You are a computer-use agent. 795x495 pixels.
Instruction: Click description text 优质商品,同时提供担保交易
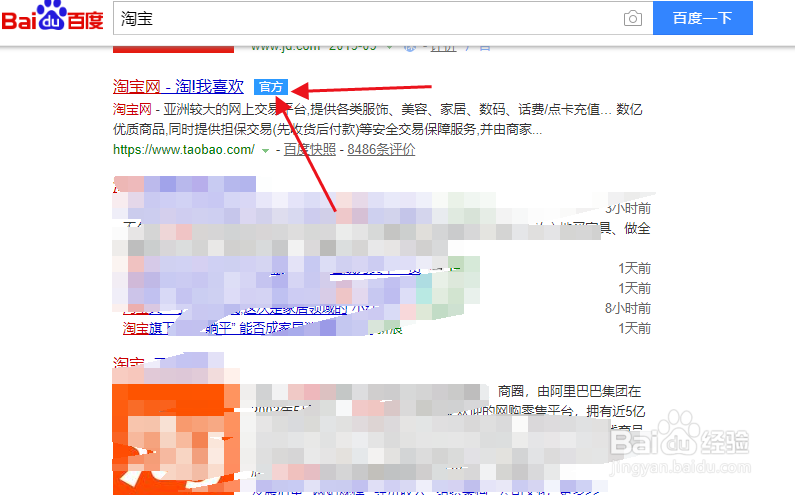[193, 129]
